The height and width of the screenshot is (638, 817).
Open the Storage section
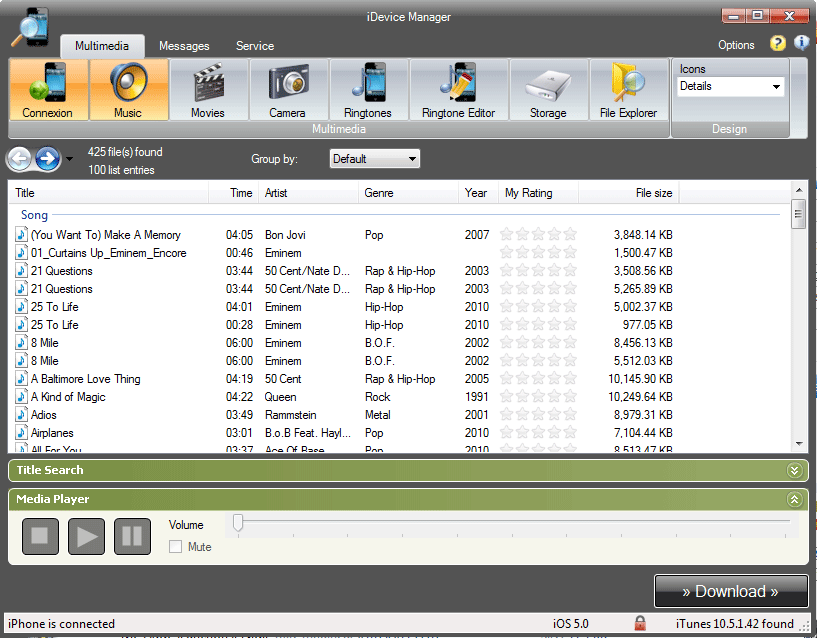(x=549, y=90)
